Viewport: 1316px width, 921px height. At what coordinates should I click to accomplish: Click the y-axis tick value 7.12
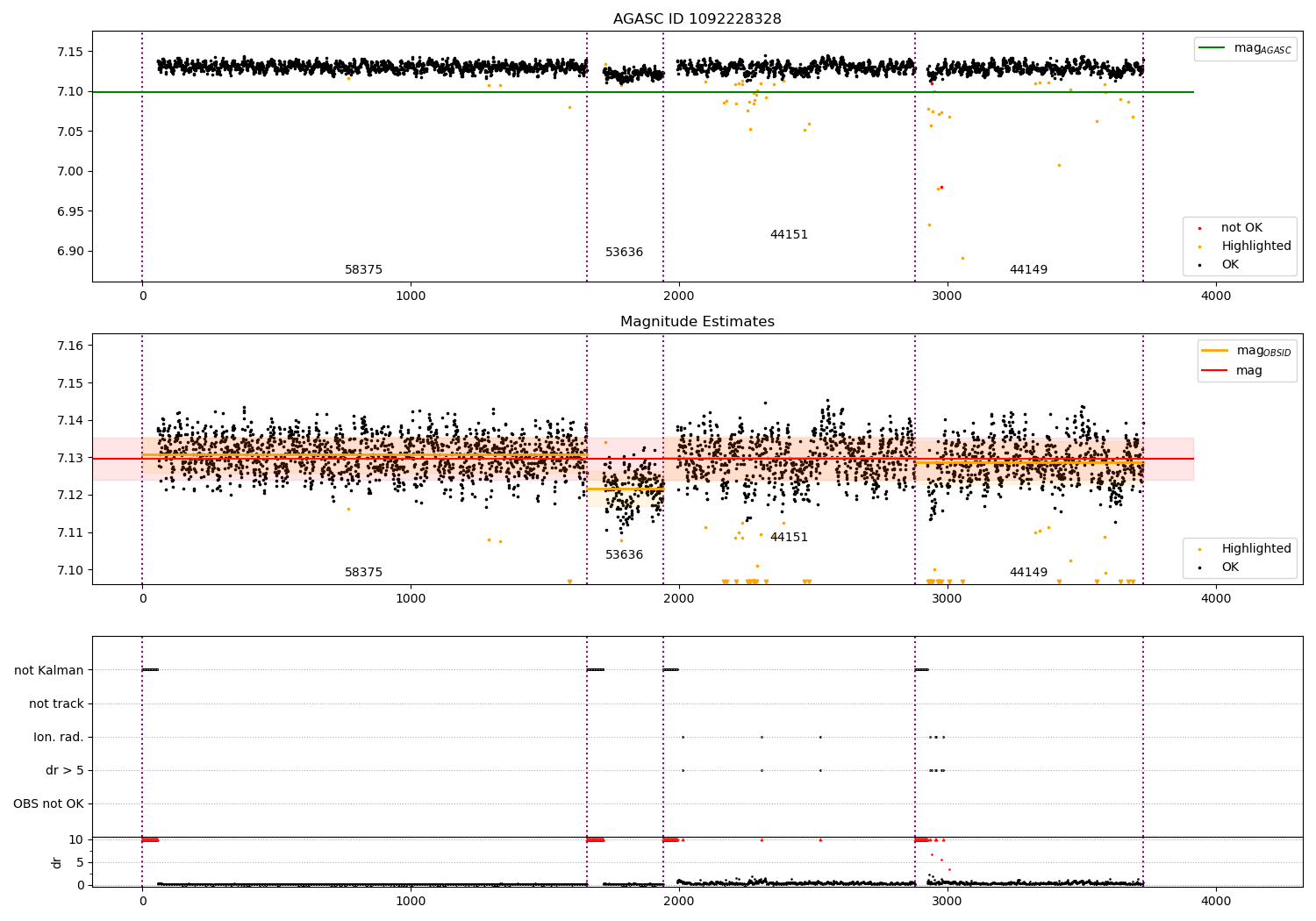point(69,496)
